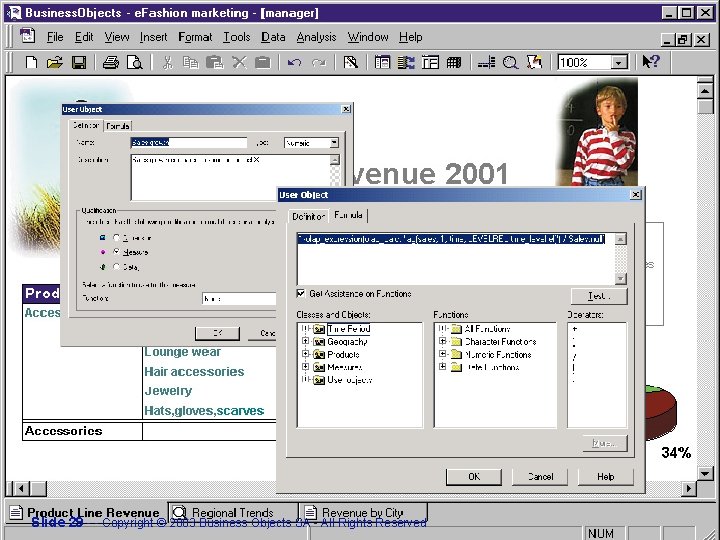720x540 pixels.
Task: Click the Delete X toolbar icon
Action: point(239,62)
